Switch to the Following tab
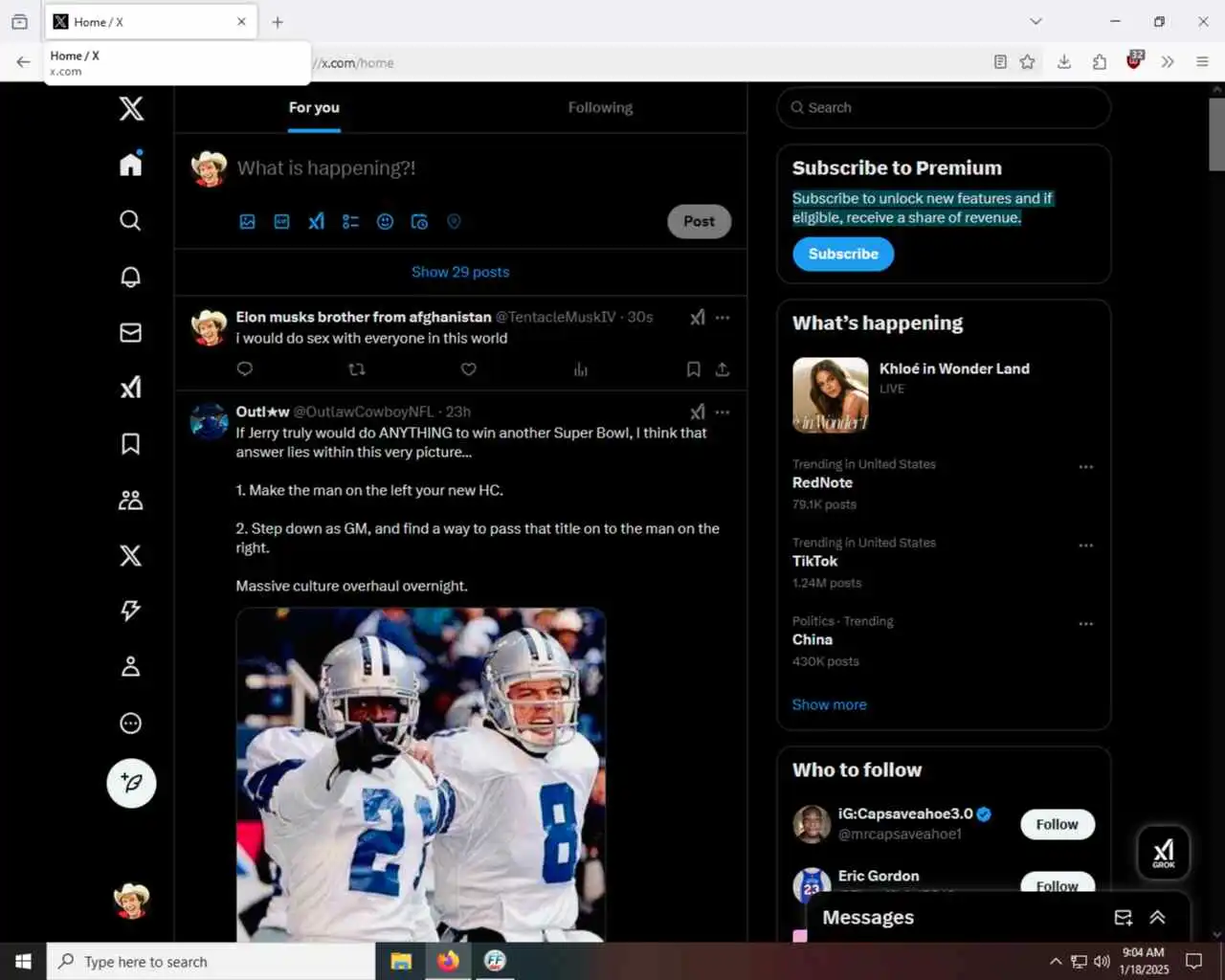The width and height of the screenshot is (1225, 980). (x=600, y=108)
